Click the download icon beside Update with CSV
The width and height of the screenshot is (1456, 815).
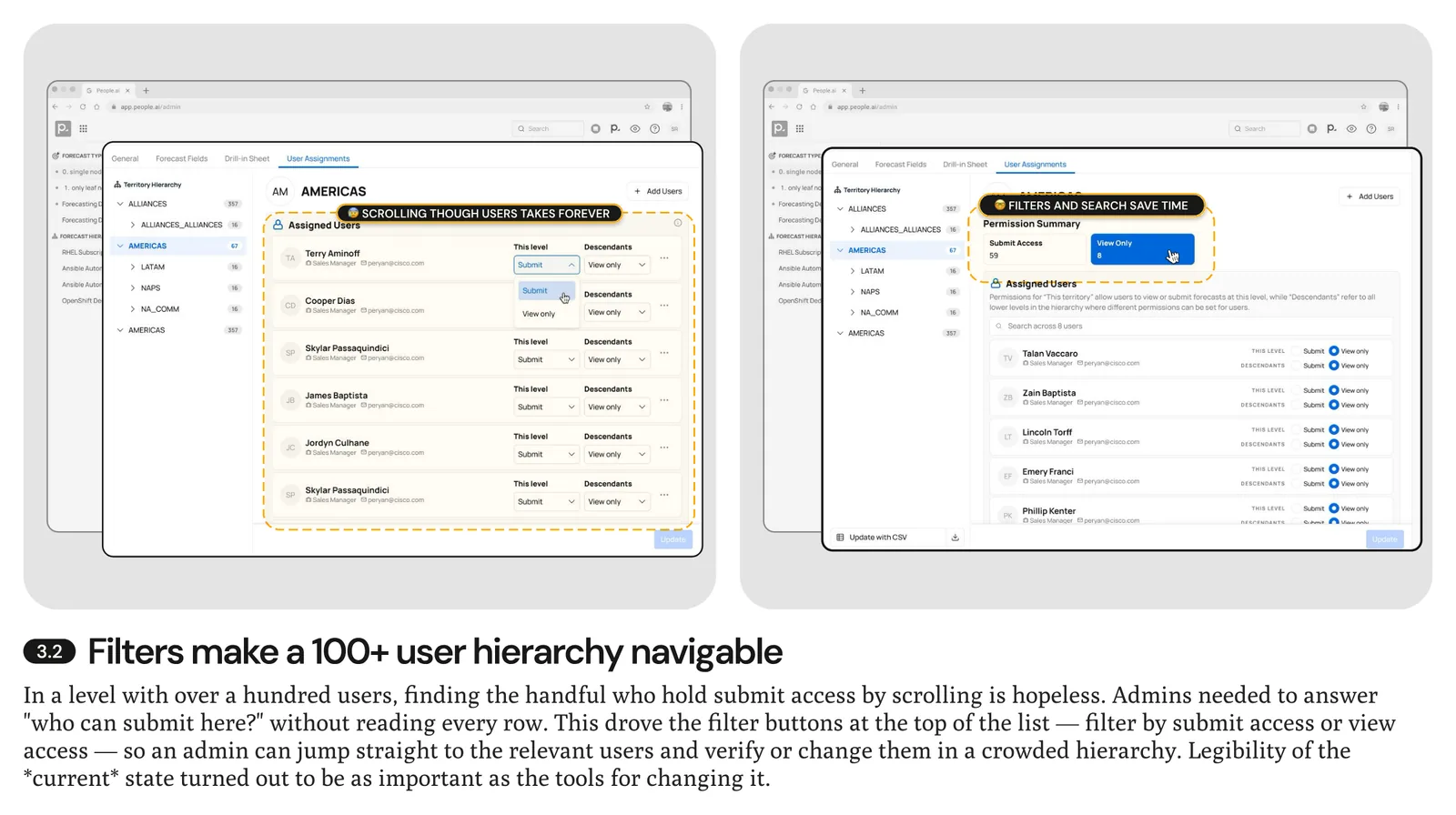click(955, 538)
